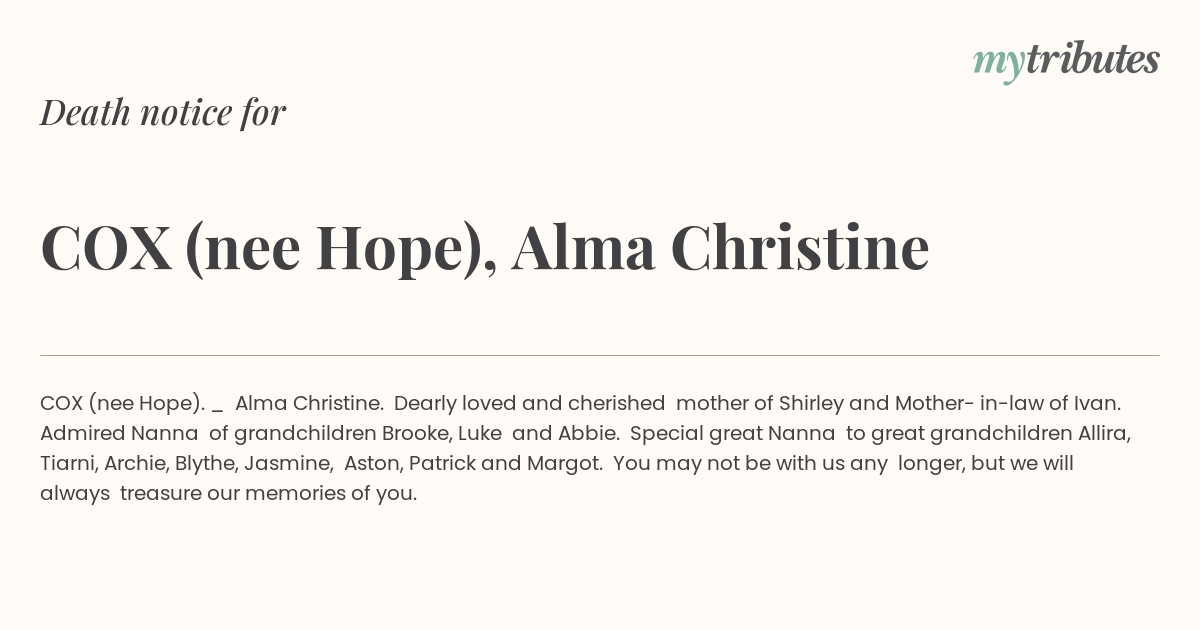Viewport: 1200px width, 630px height.
Task: Click the word "Shirley" in the notice text
Action: coord(811,404)
